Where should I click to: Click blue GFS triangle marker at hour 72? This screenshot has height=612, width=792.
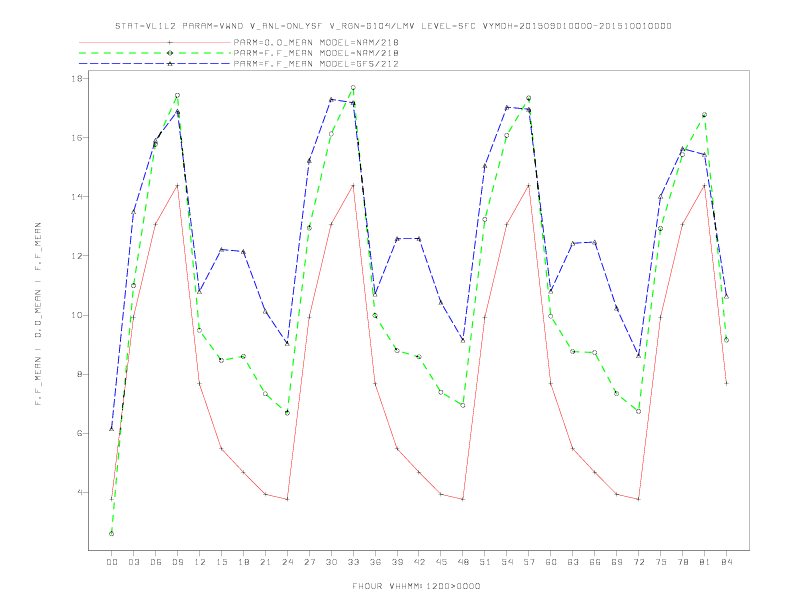(638, 355)
